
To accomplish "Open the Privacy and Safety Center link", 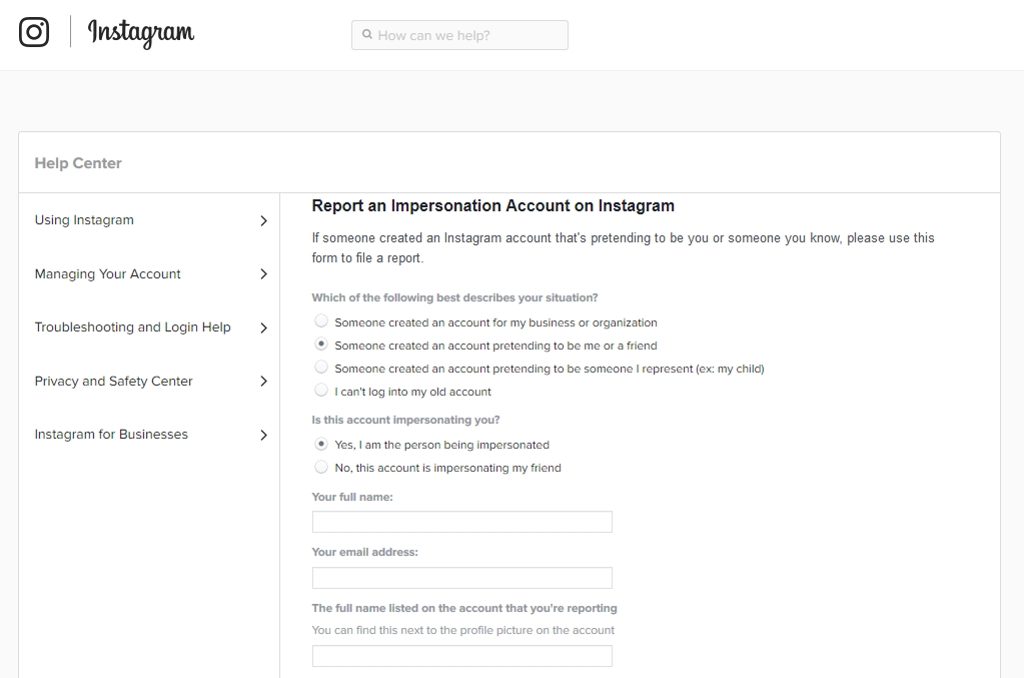I will pos(114,381).
